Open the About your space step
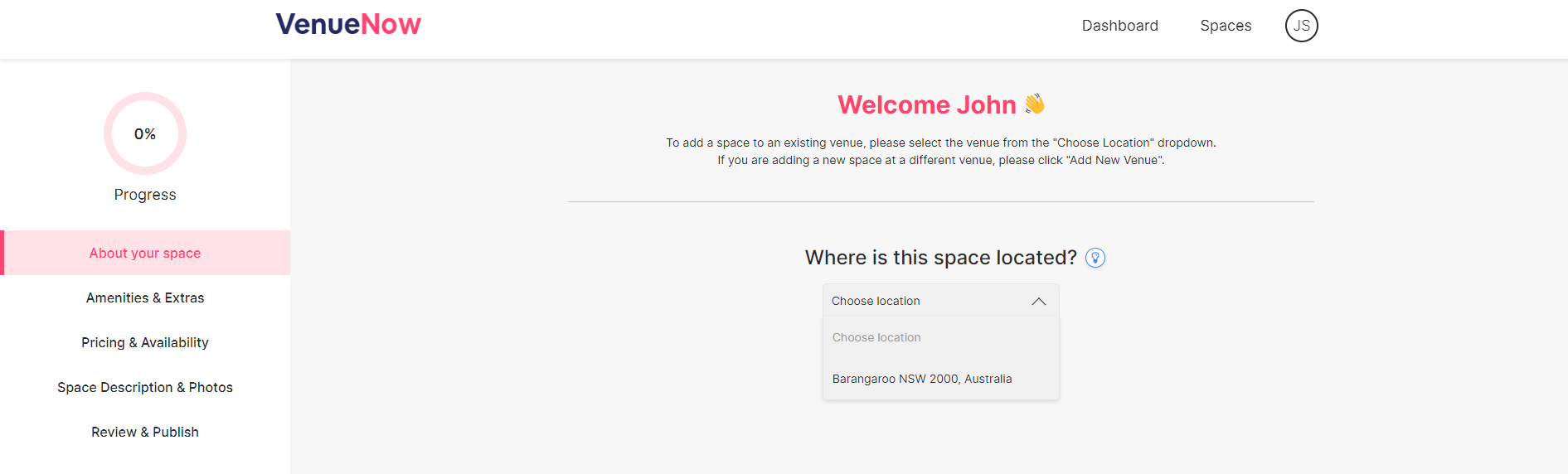 click(x=145, y=253)
